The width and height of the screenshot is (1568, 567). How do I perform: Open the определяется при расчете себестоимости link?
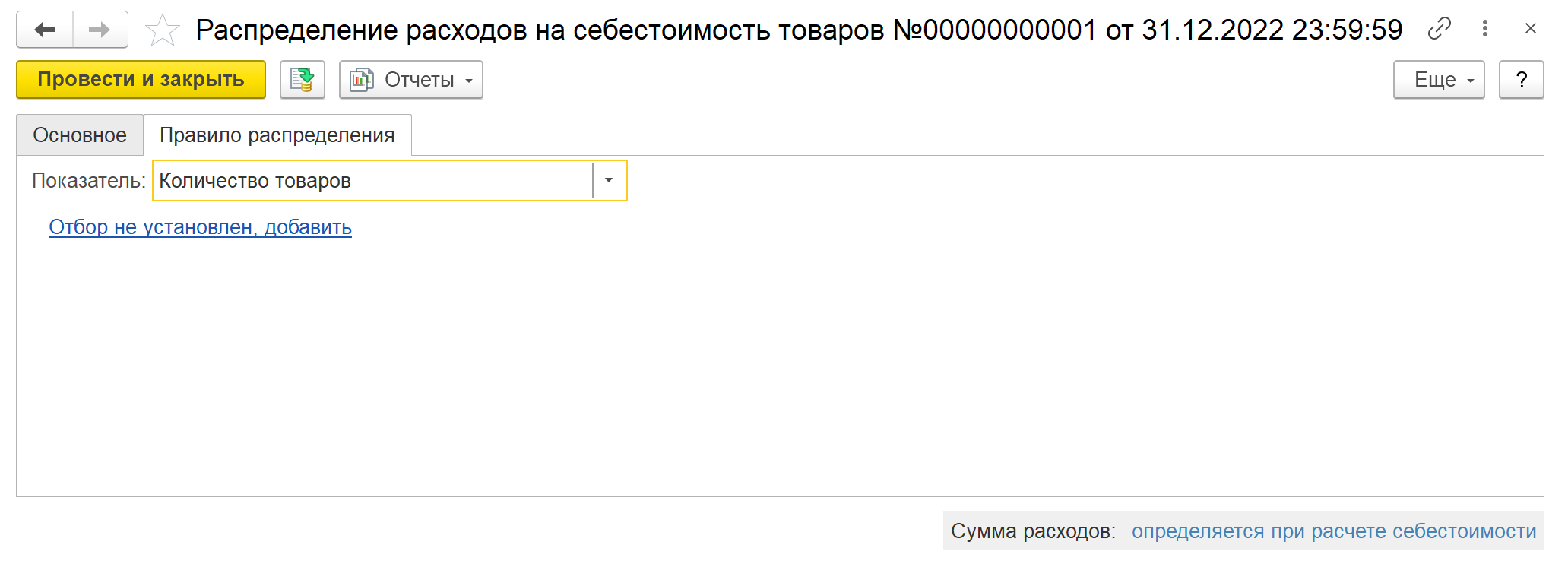(1334, 531)
